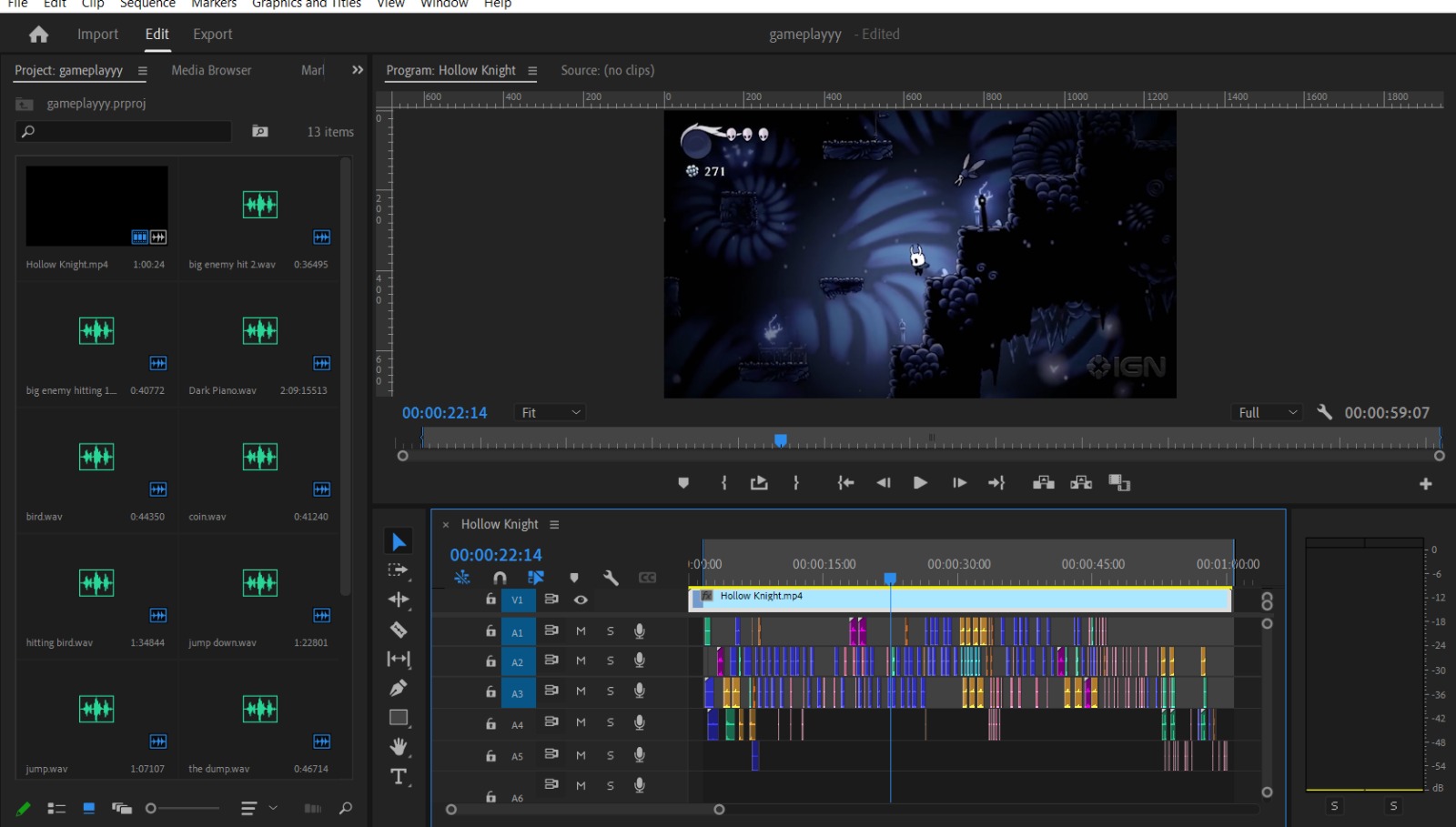The height and width of the screenshot is (827, 1456).
Task: Click the Add Marker button in Program monitor
Action: [x=683, y=483]
